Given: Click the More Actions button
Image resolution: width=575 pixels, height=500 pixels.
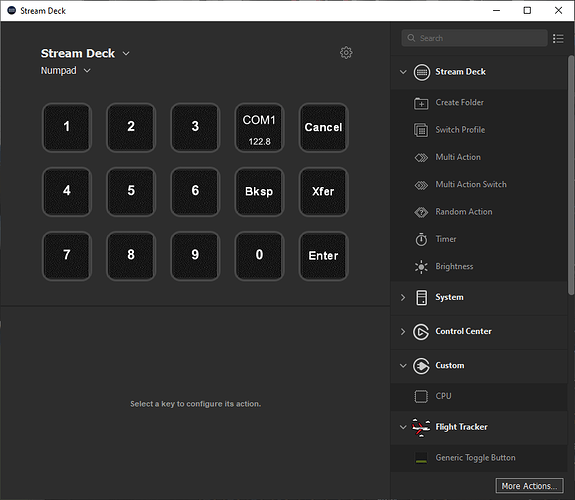Looking at the screenshot, I should click(x=529, y=486).
